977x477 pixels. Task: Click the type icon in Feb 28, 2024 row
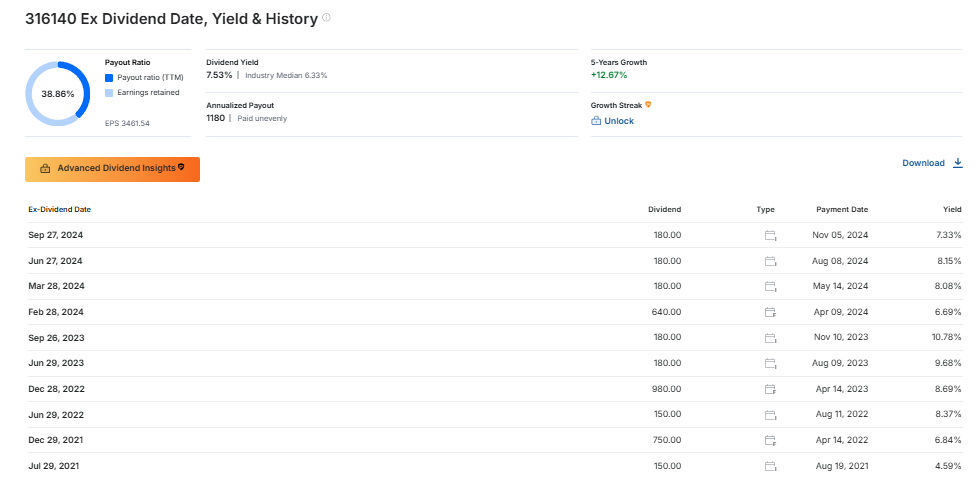point(771,312)
